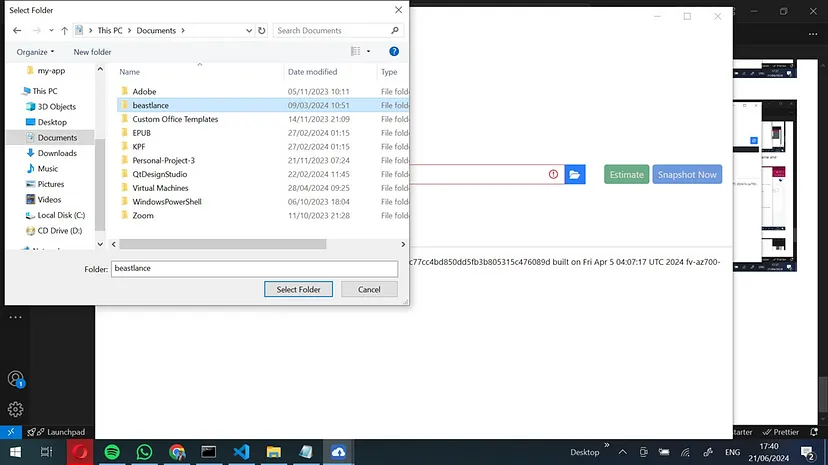Click the Snapshot Now button
The image size is (828, 465).
[x=687, y=175]
